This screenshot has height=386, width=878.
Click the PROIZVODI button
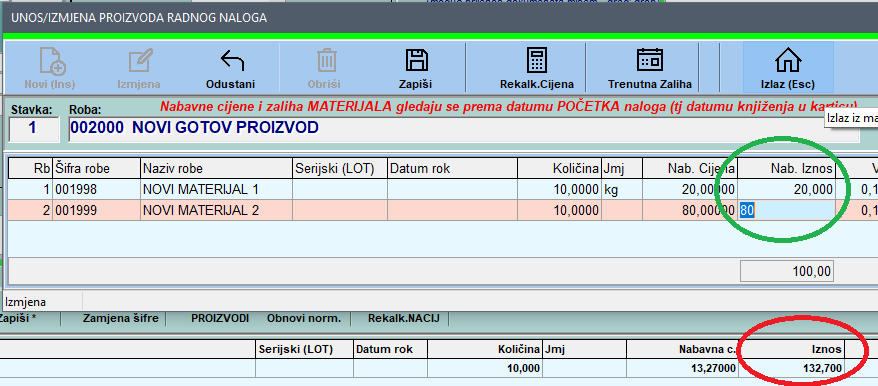tap(220, 318)
